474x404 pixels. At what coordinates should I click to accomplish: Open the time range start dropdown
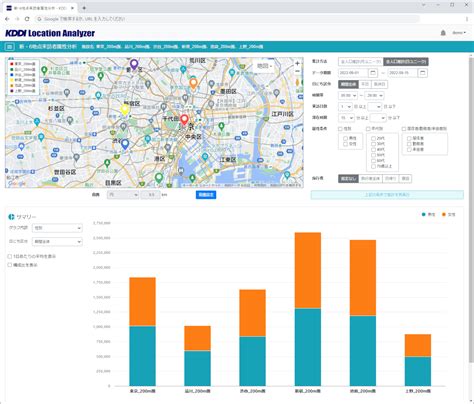pyautogui.click(x=348, y=95)
